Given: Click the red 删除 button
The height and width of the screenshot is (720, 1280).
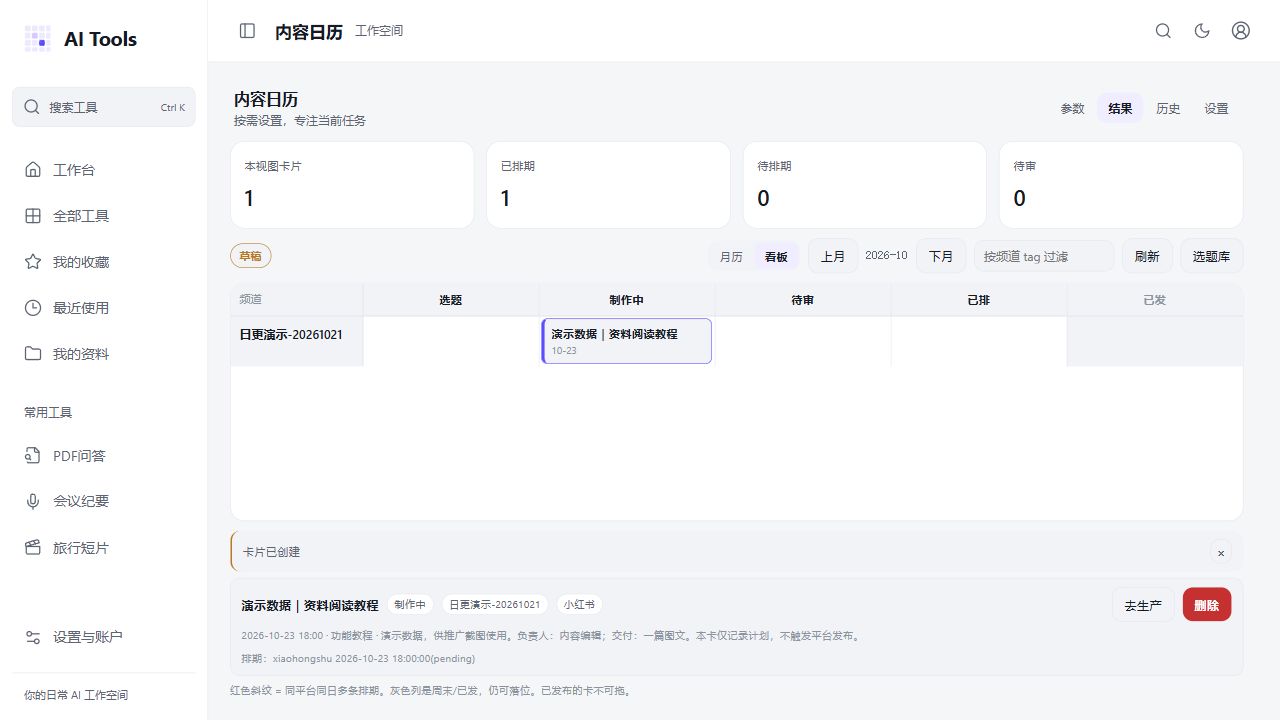Looking at the screenshot, I should pos(1207,605).
